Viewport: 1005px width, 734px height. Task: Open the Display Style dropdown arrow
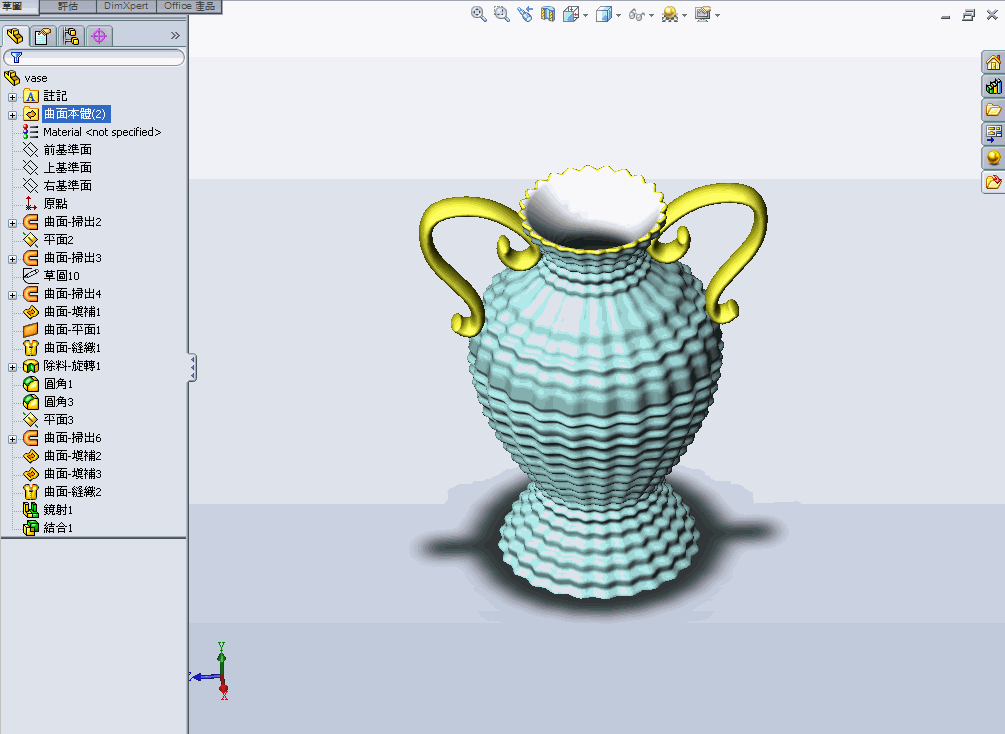[x=617, y=14]
